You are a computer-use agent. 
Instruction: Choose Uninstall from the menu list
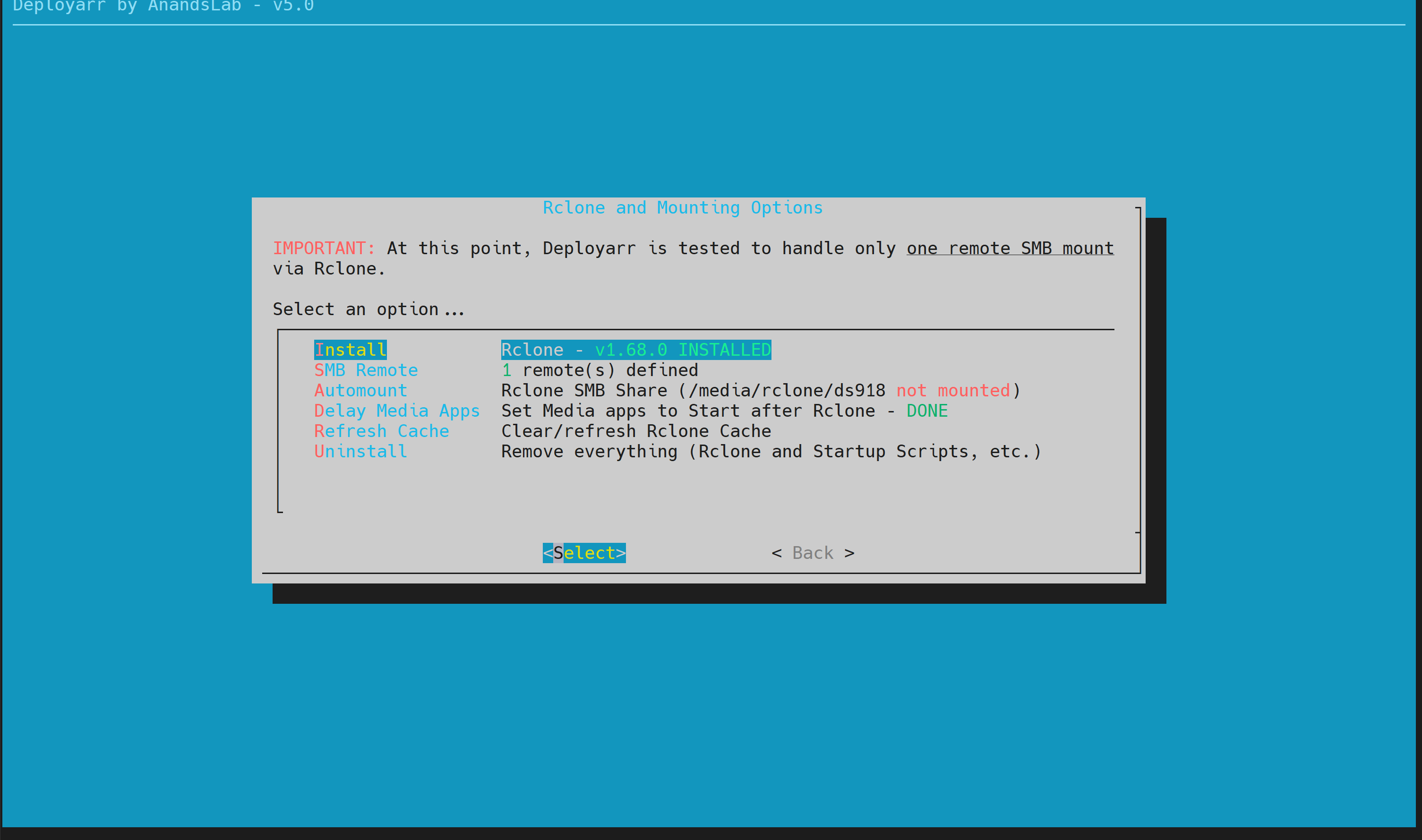pos(360,452)
